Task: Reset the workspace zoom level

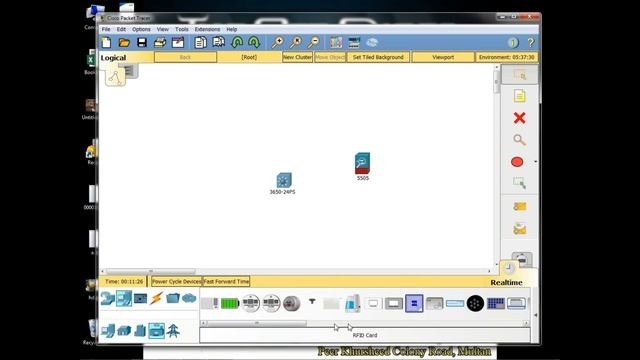Action: point(296,42)
